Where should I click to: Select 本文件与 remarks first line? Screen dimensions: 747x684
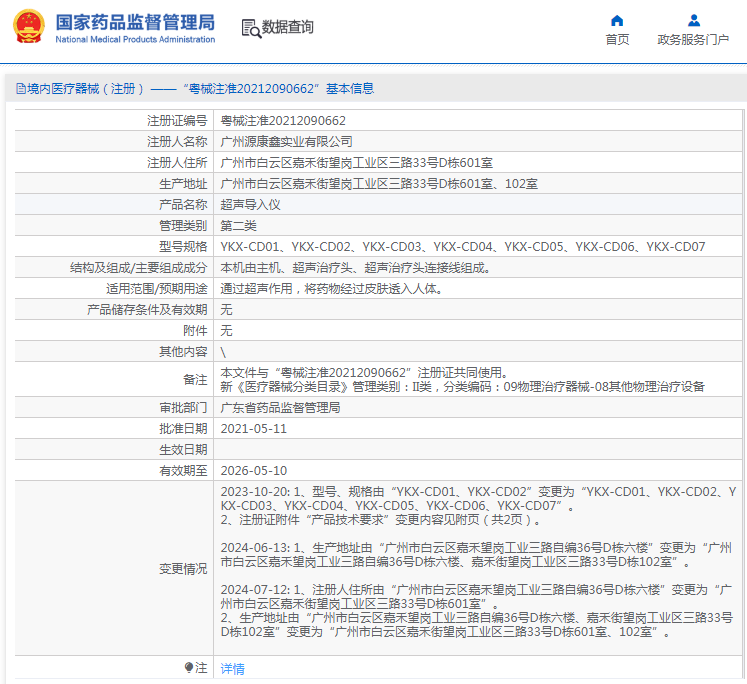point(364,372)
